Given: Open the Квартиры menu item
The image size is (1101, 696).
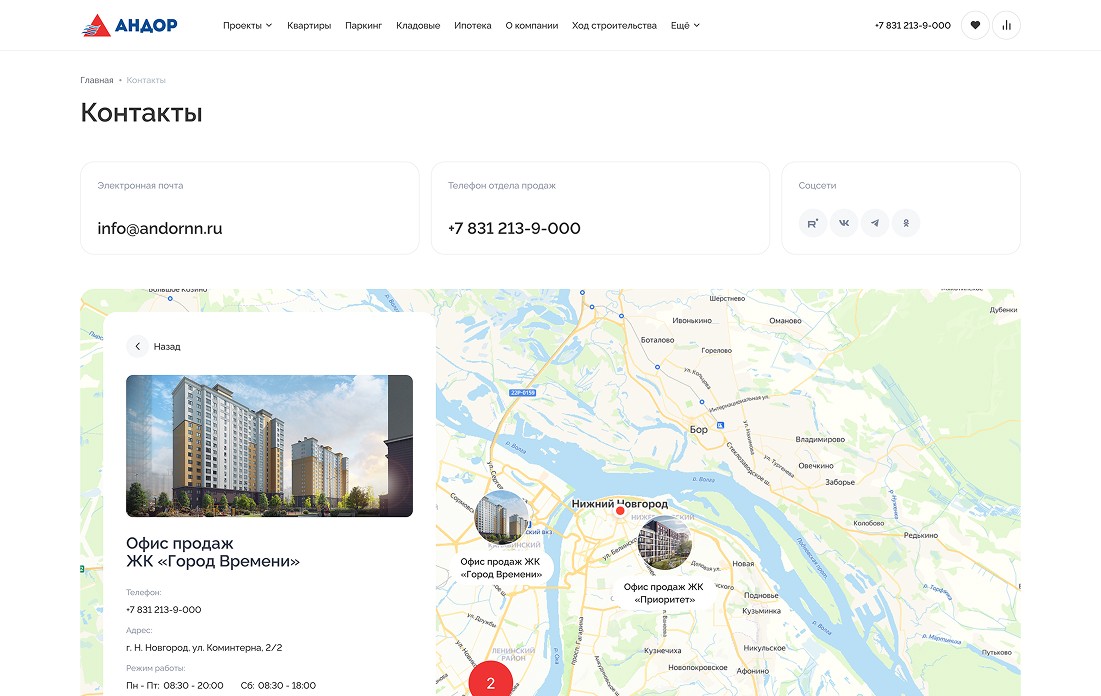Looking at the screenshot, I should pos(309,25).
